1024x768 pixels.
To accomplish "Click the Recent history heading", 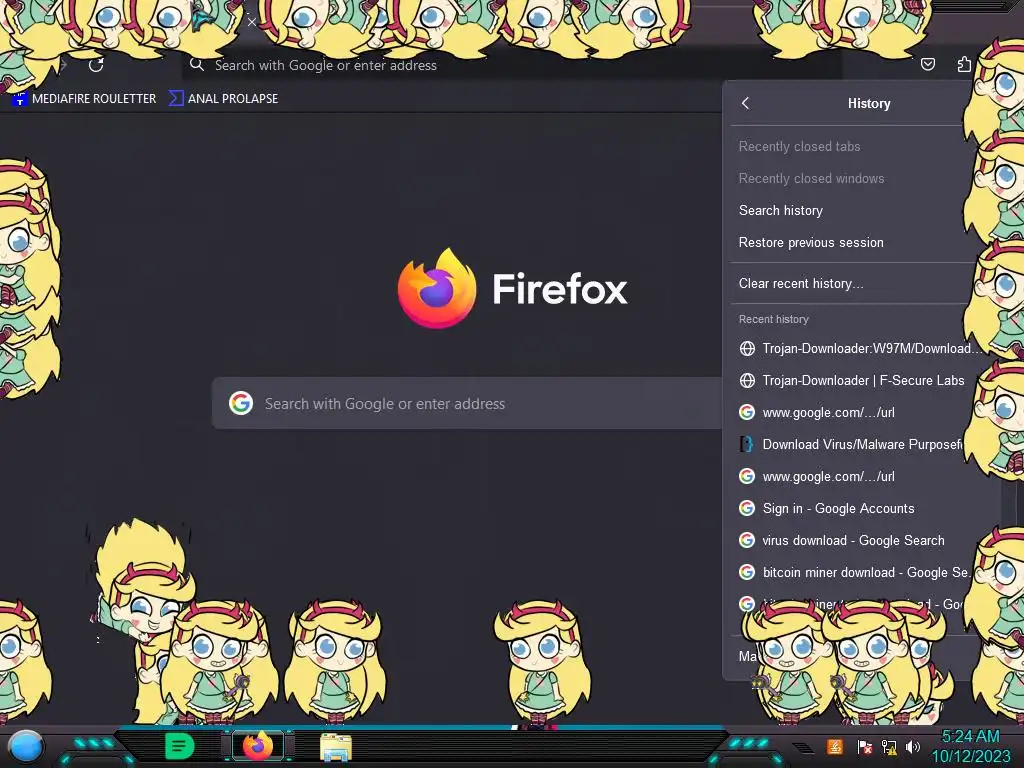I will click(x=773, y=319).
